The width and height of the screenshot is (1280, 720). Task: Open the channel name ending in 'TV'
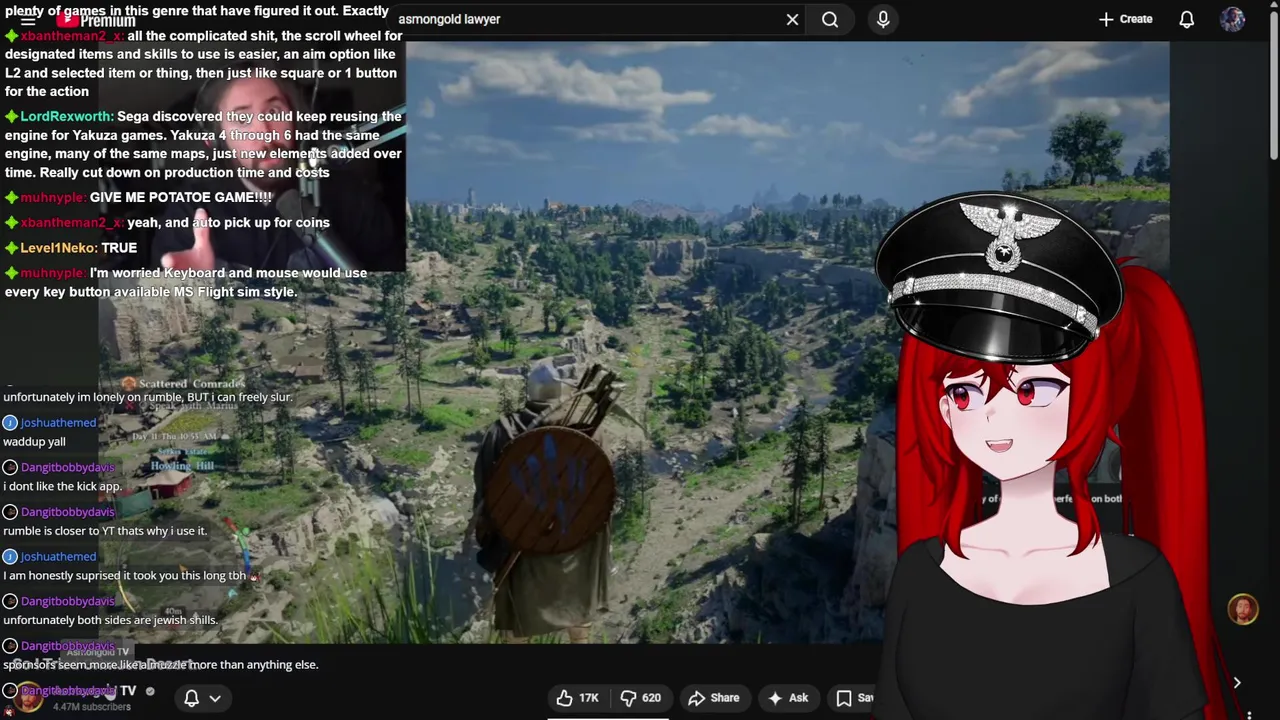(x=93, y=691)
